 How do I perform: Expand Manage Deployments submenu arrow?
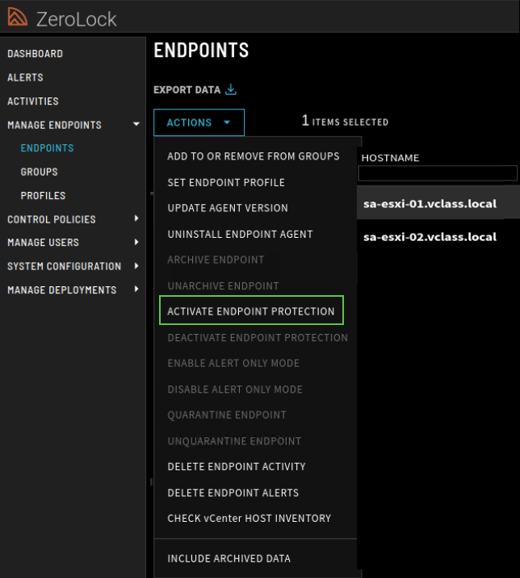tap(136, 289)
